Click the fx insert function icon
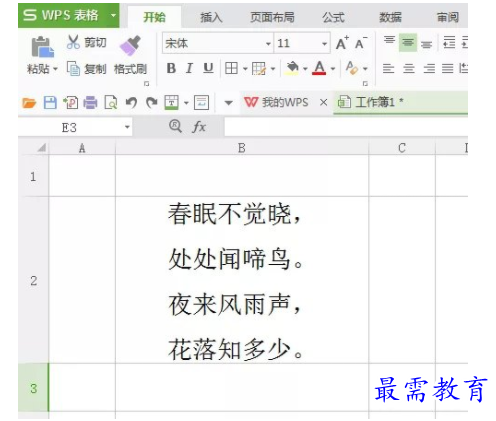The width and height of the screenshot is (496, 421). pyautogui.click(x=199, y=127)
